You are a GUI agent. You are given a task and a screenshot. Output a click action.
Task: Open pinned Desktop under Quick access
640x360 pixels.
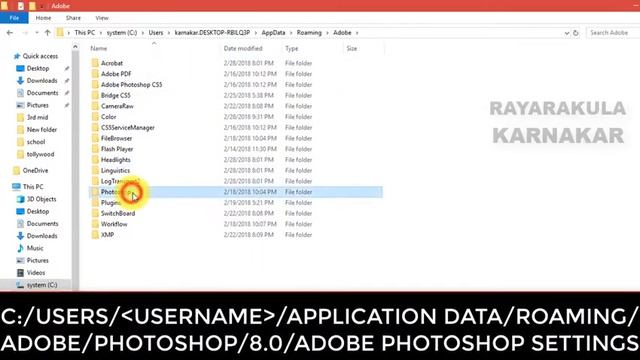[x=38, y=68]
